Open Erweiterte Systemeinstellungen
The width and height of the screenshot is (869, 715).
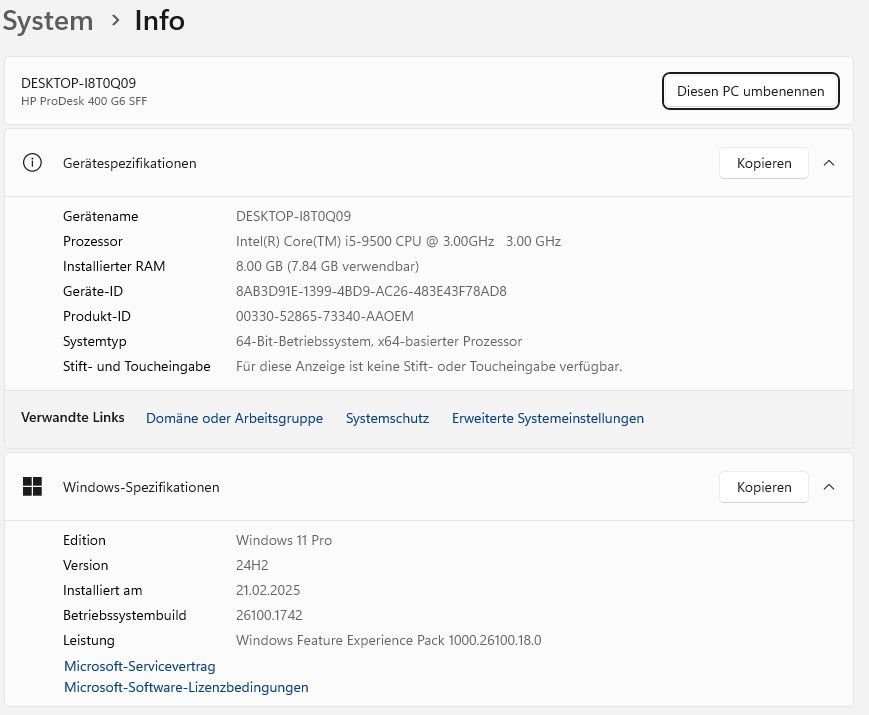tap(548, 418)
